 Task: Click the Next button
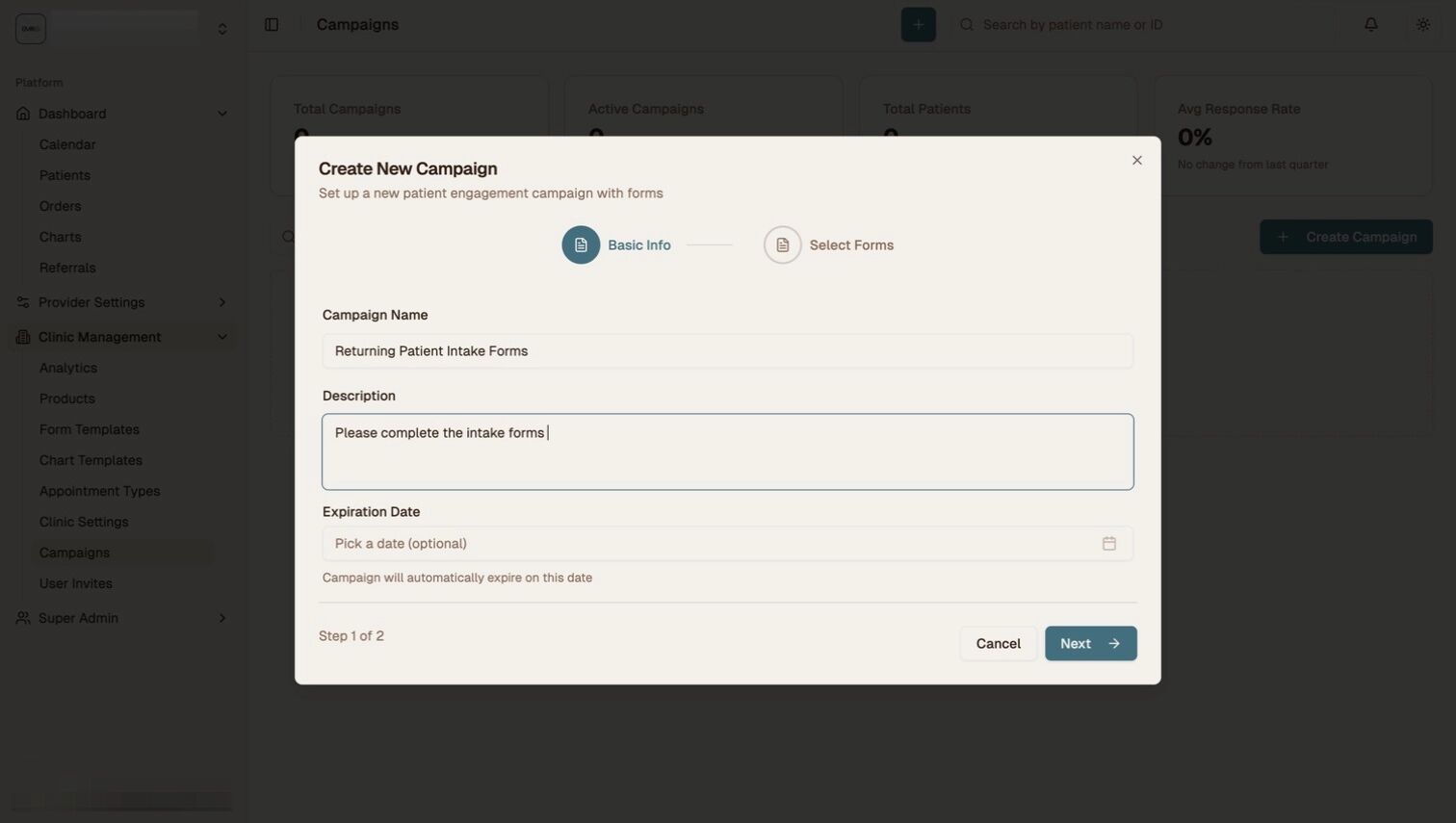pos(1091,644)
